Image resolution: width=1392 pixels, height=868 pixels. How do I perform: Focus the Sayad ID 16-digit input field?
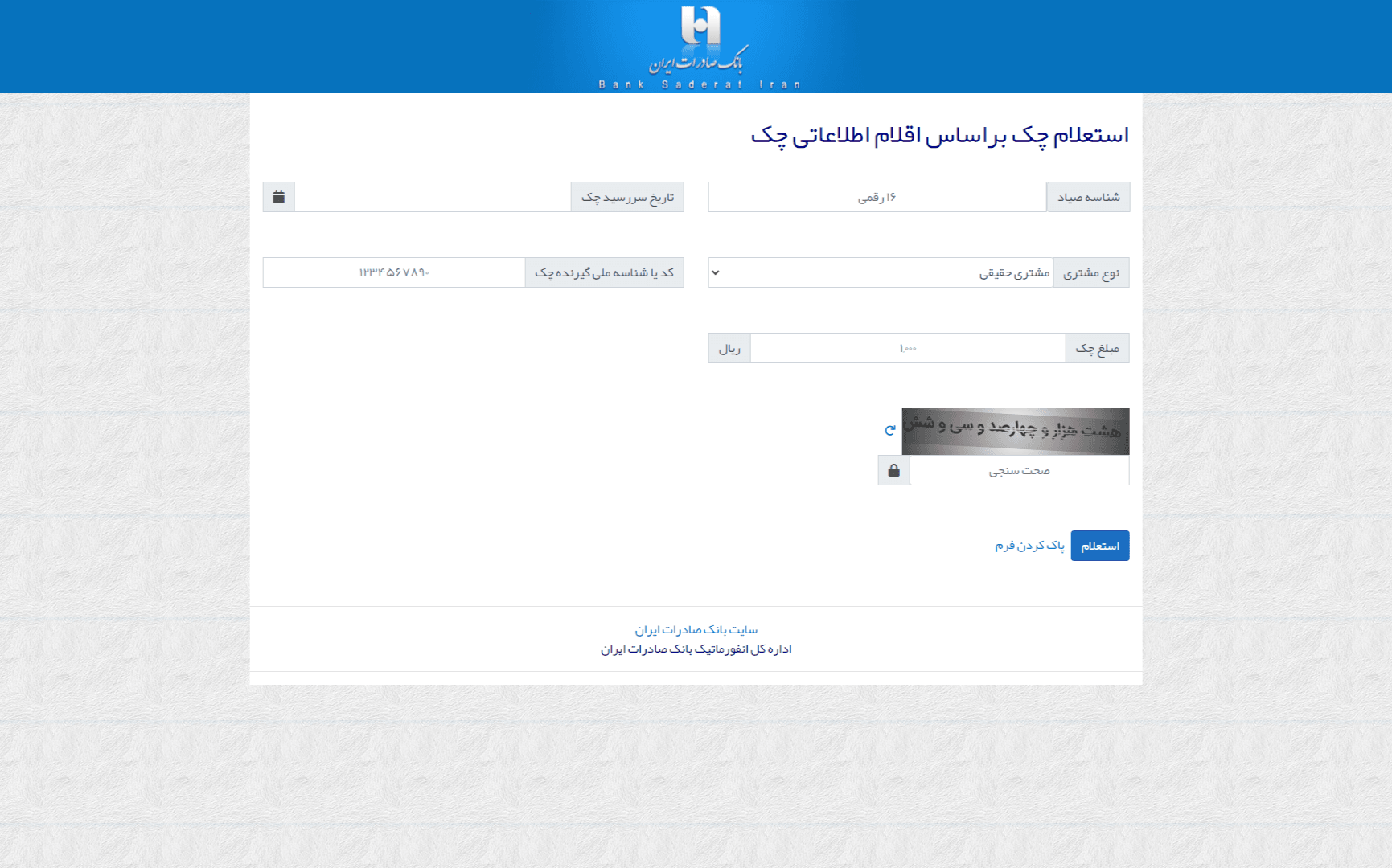click(877, 197)
